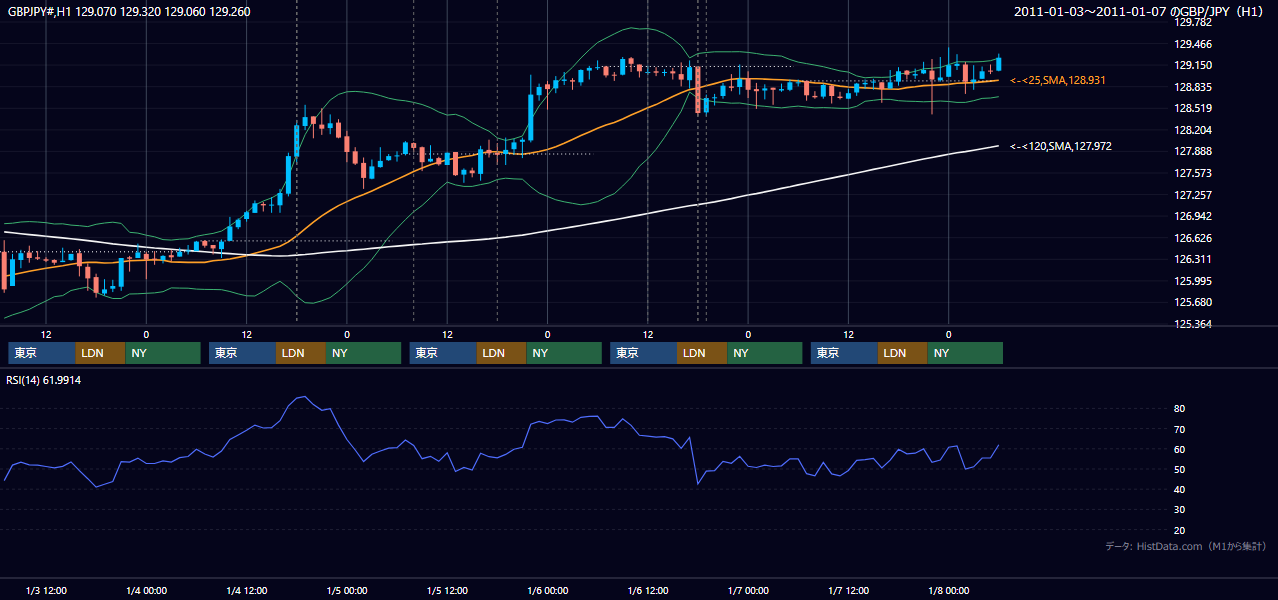Click RSI scale level 80
This screenshot has height=600, width=1278.
click(x=1179, y=409)
